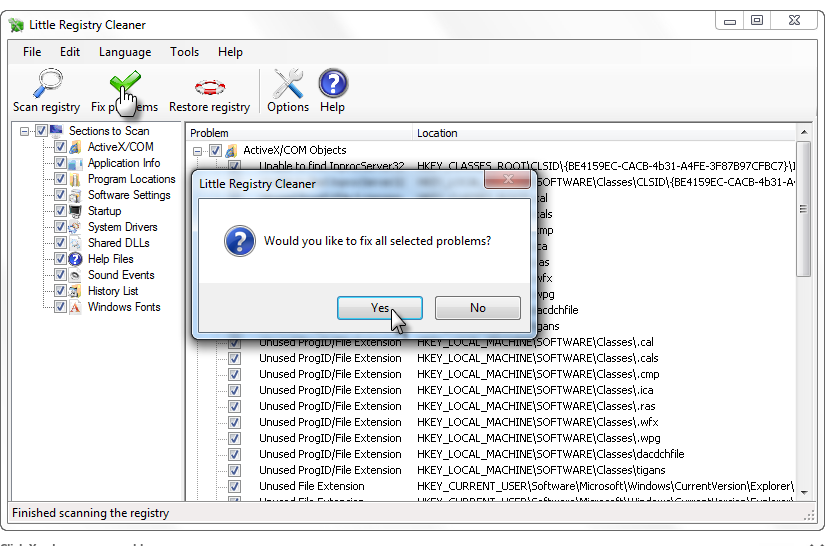
Task: Open the Edit menu
Action: pyautogui.click(x=70, y=52)
